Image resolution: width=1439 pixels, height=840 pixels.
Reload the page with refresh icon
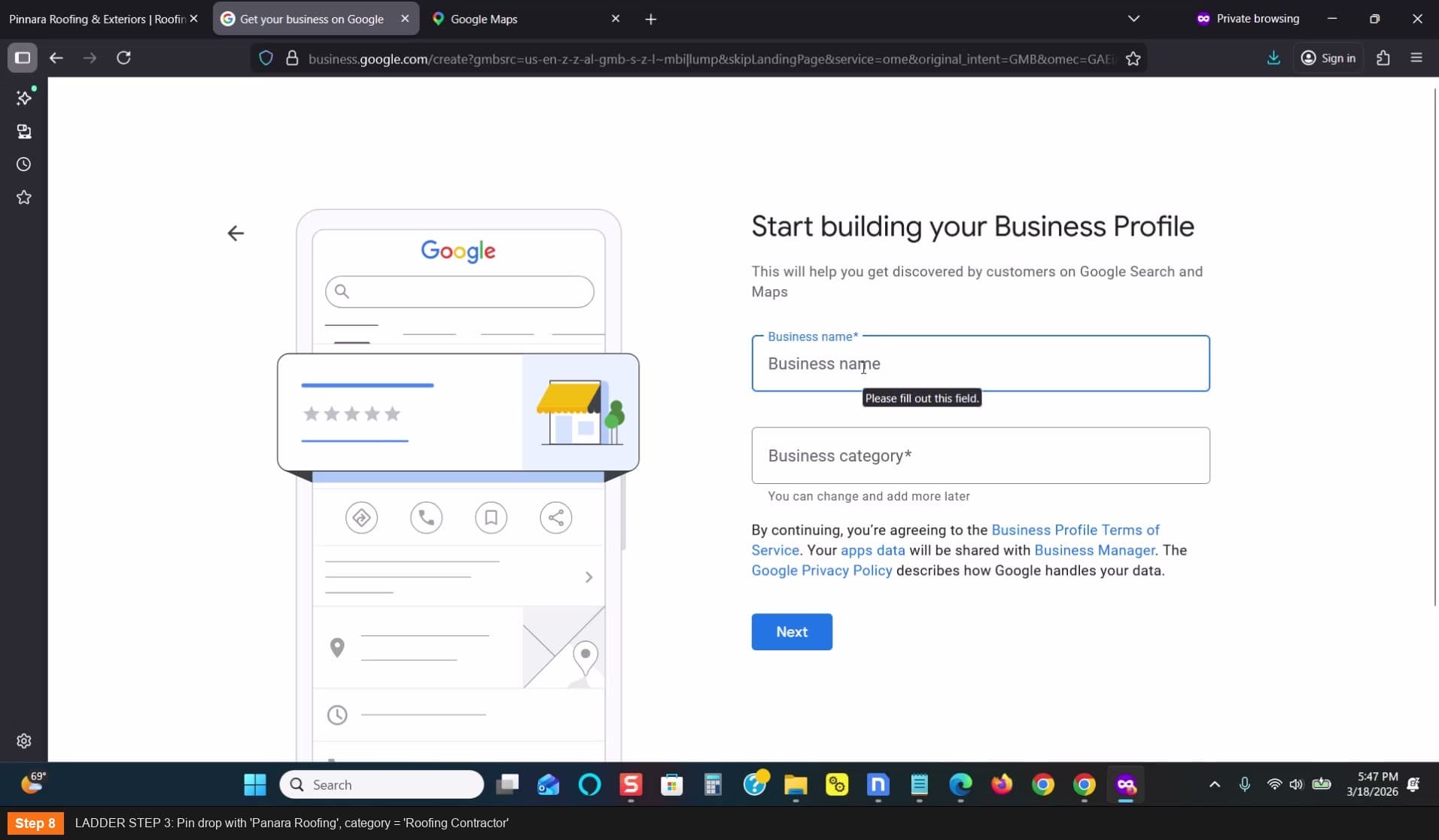(x=124, y=58)
